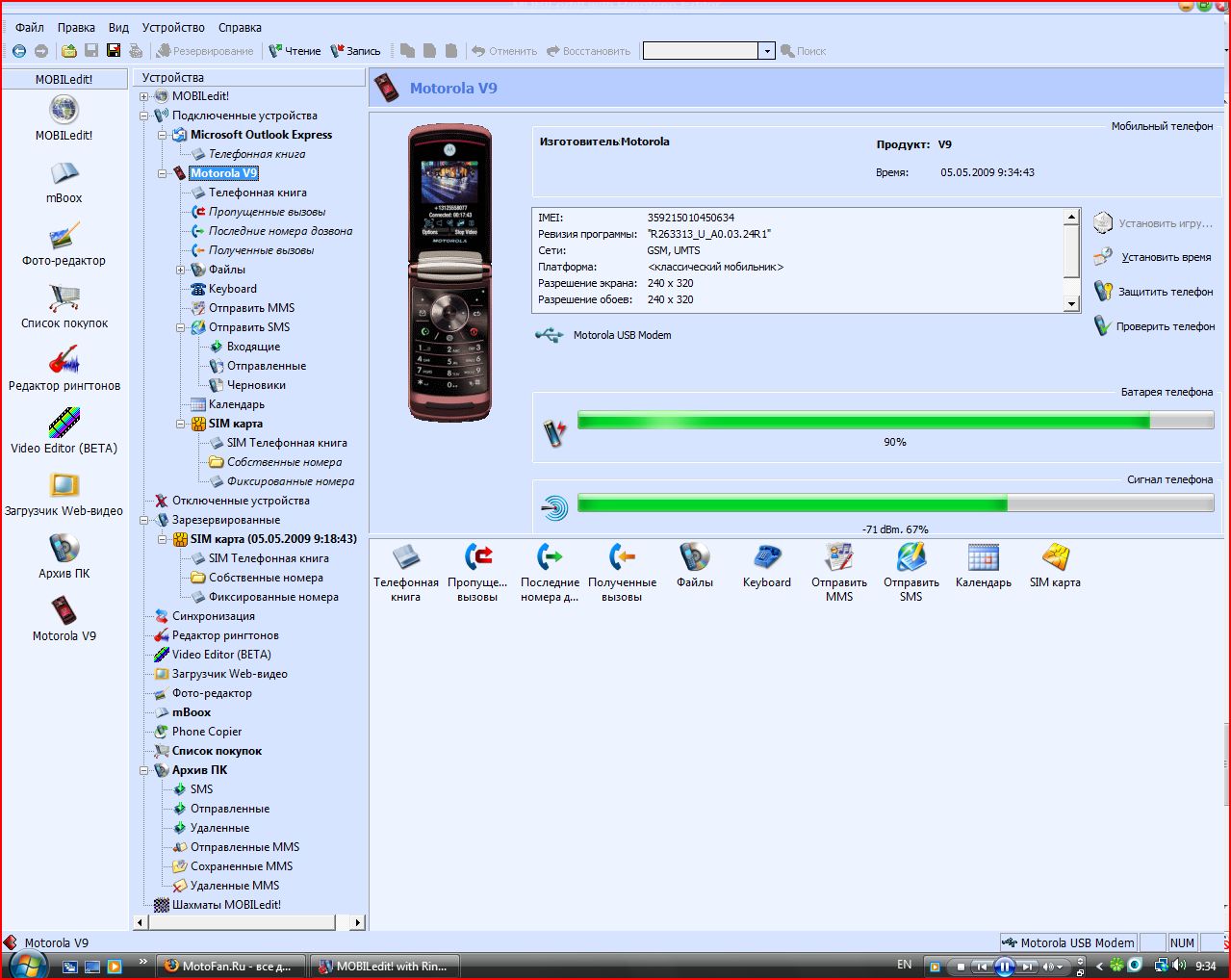The height and width of the screenshot is (980, 1231).
Task: Collapse the Архив ПК tree node
Action: (x=144, y=770)
